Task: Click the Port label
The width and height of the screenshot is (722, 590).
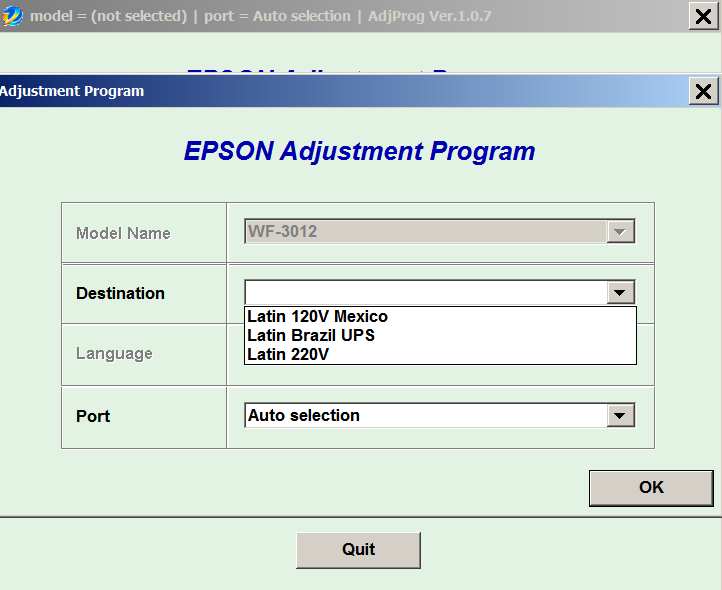Action: (93, 416)
